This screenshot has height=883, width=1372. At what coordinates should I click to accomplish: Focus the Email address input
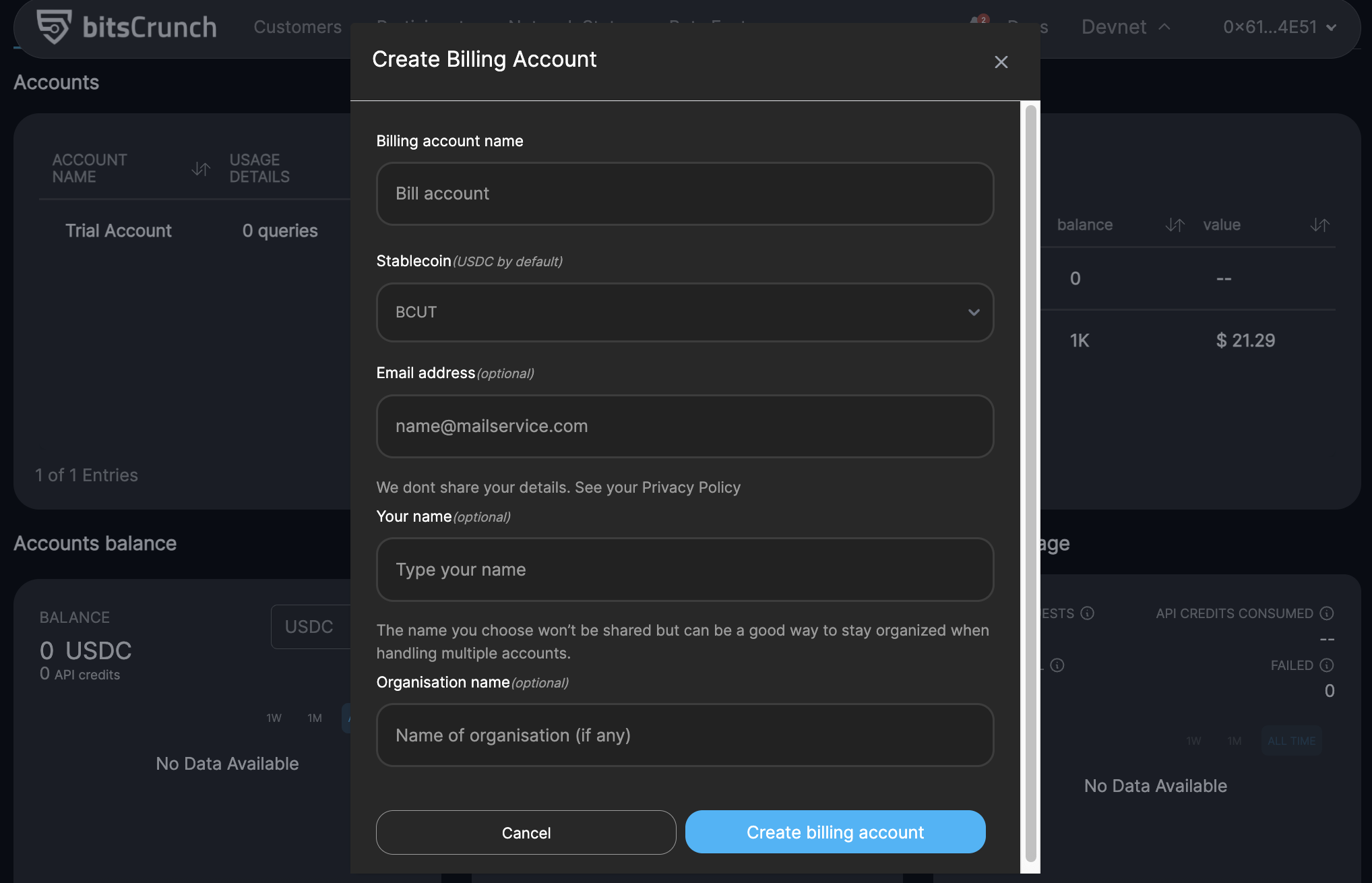click(685, 426)
